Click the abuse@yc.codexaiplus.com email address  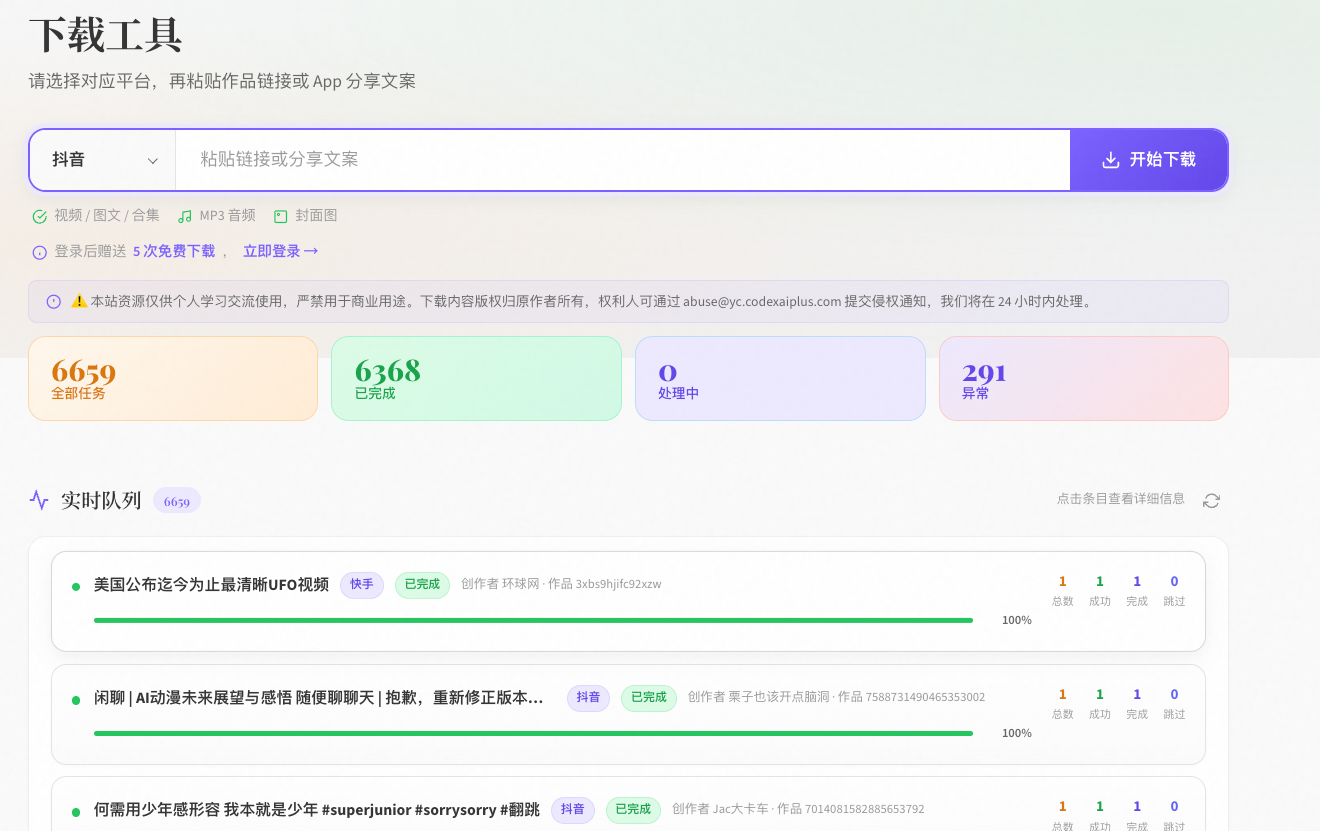click(762, 301)
